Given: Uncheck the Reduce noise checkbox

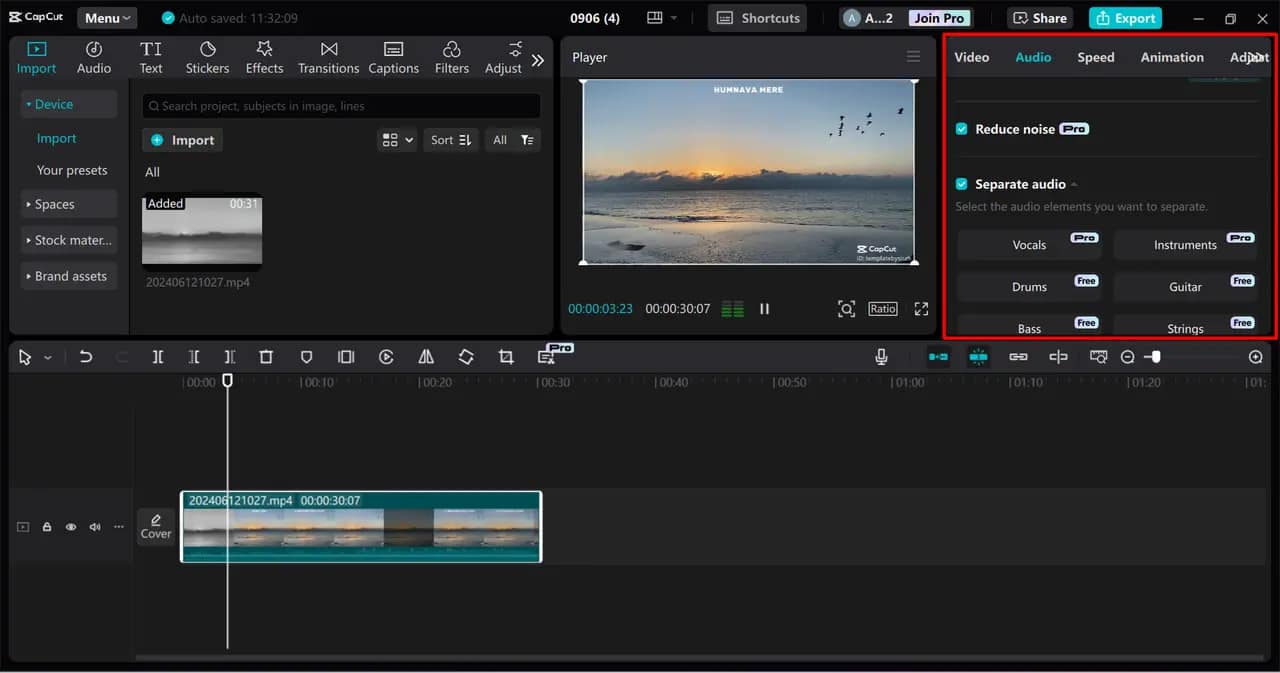Looking at the screenshot, I should point(962,129).
